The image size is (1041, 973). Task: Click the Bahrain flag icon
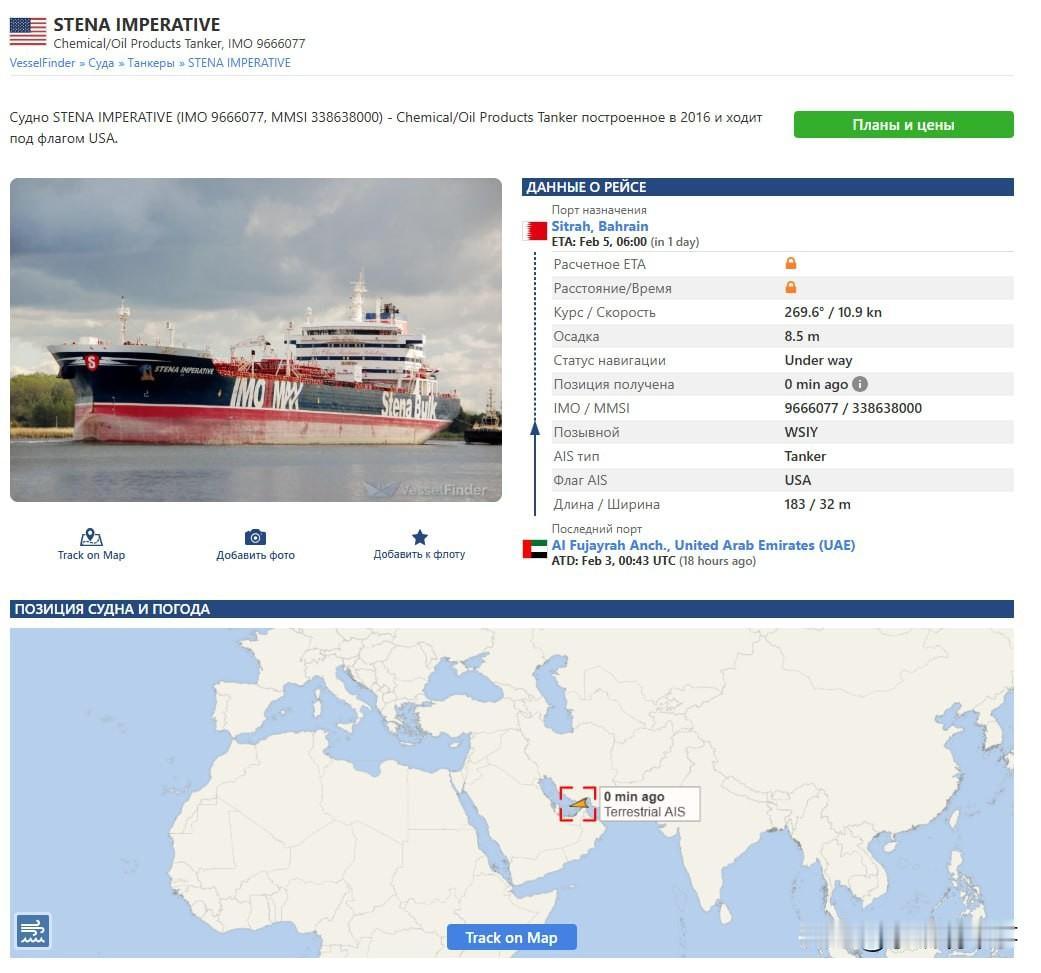[534, 230]
